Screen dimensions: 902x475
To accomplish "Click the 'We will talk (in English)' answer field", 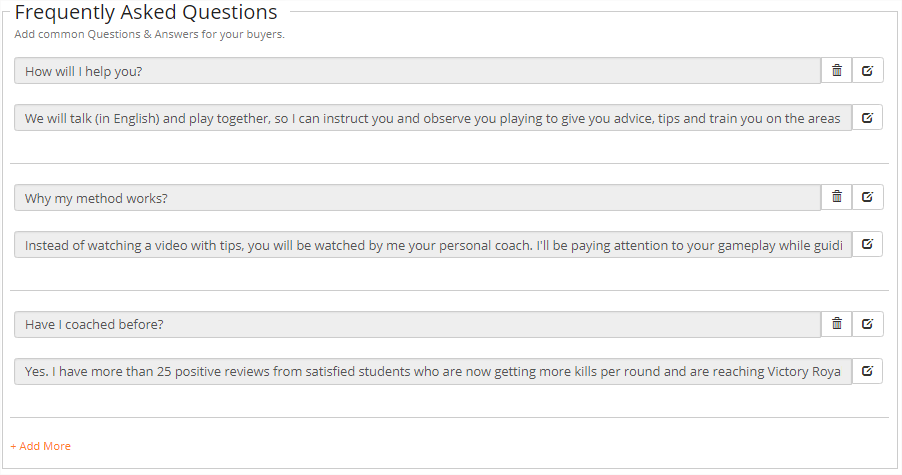I will pos(432,118).
